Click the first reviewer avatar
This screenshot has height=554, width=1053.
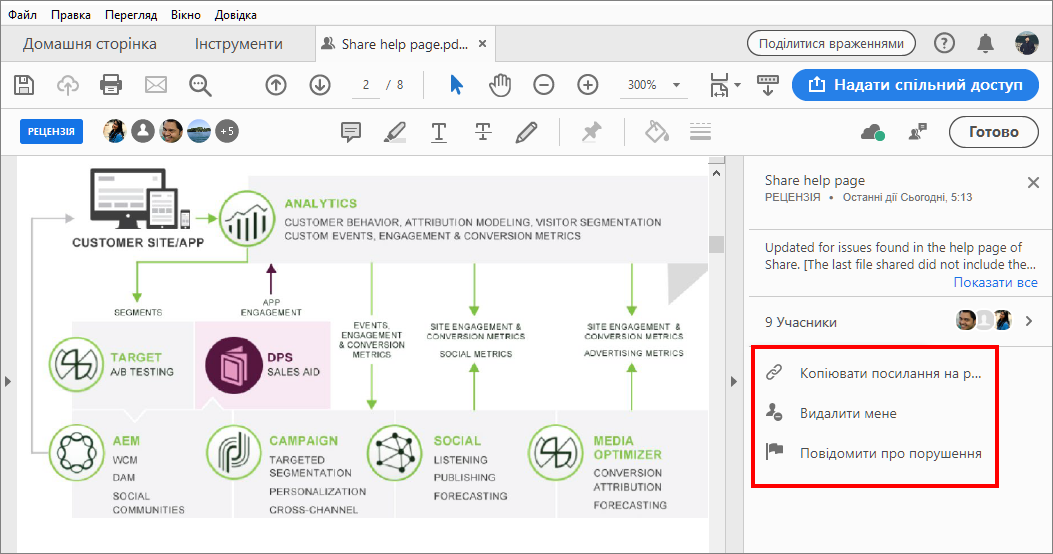[x=115, y=132]
